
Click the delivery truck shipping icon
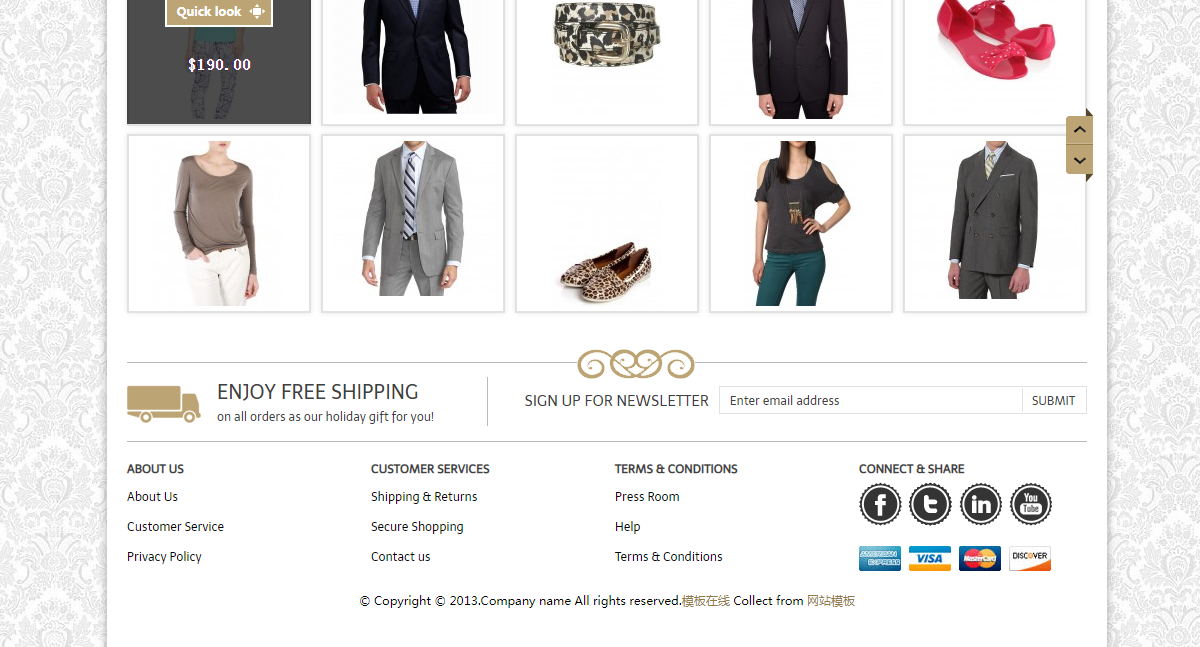164,404
